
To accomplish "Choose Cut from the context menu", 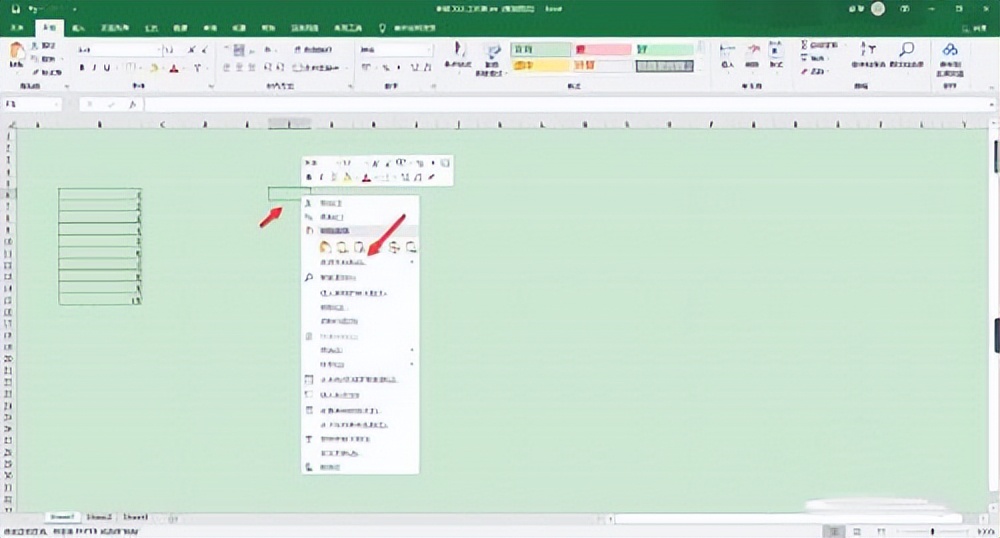I will click(360, 203).
